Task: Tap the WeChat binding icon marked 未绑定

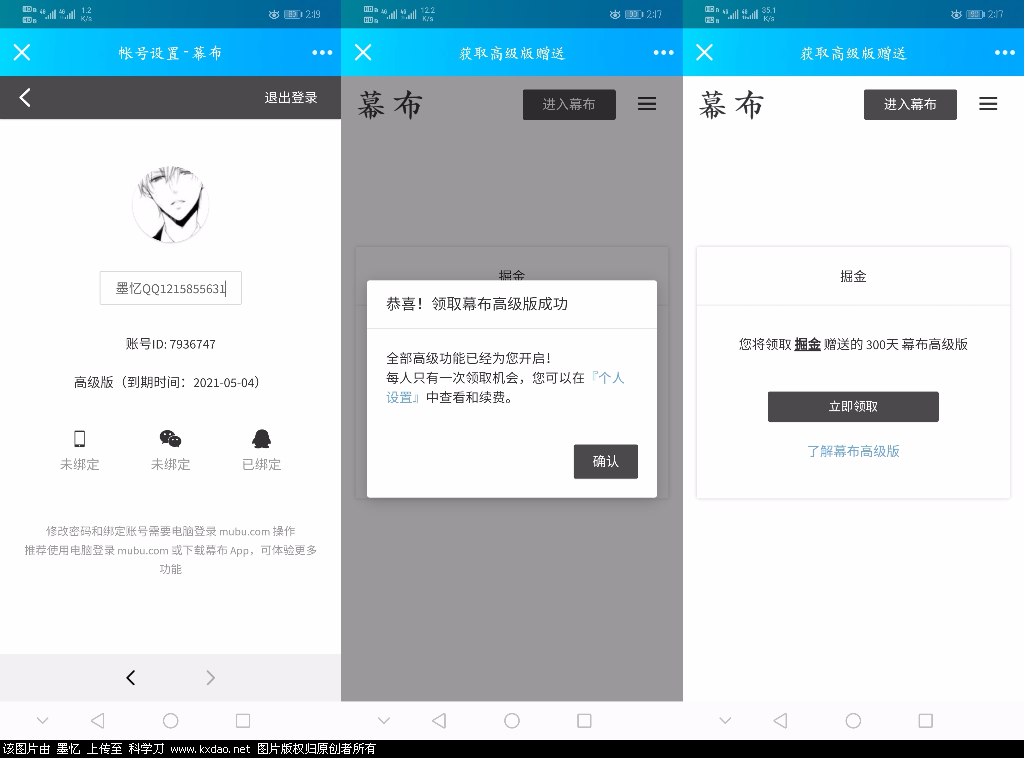Action: tap(170, 439)
